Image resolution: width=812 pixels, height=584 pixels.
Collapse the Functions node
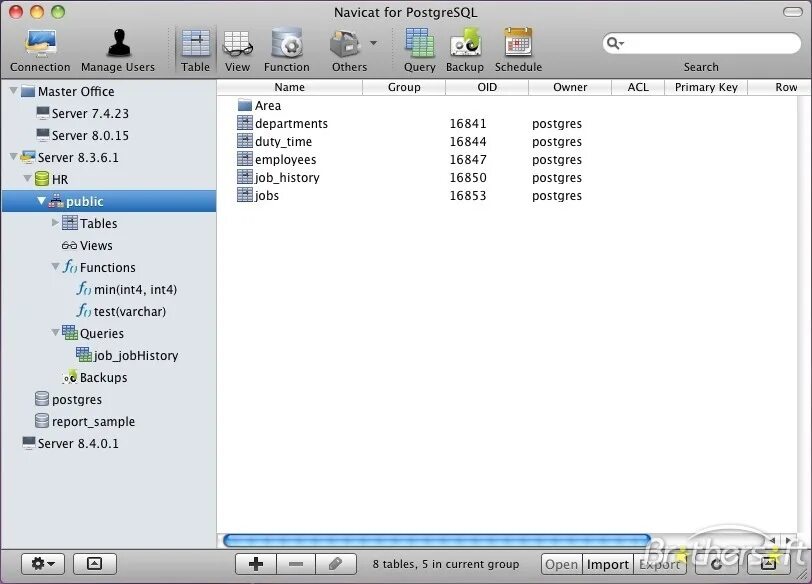[55, 267]
